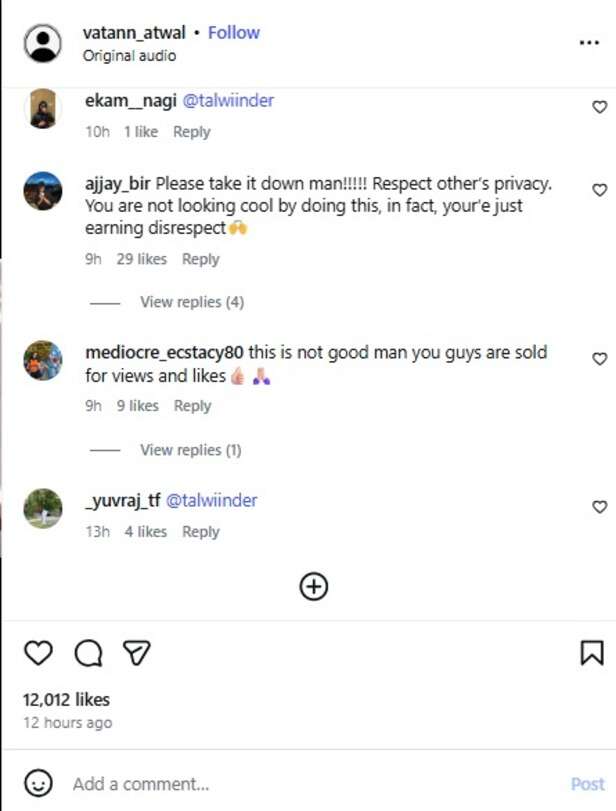Open the emoji picker in the comment bar
Image resolution: width=616 pixels, height=811 pixels.
click(38, 783)
